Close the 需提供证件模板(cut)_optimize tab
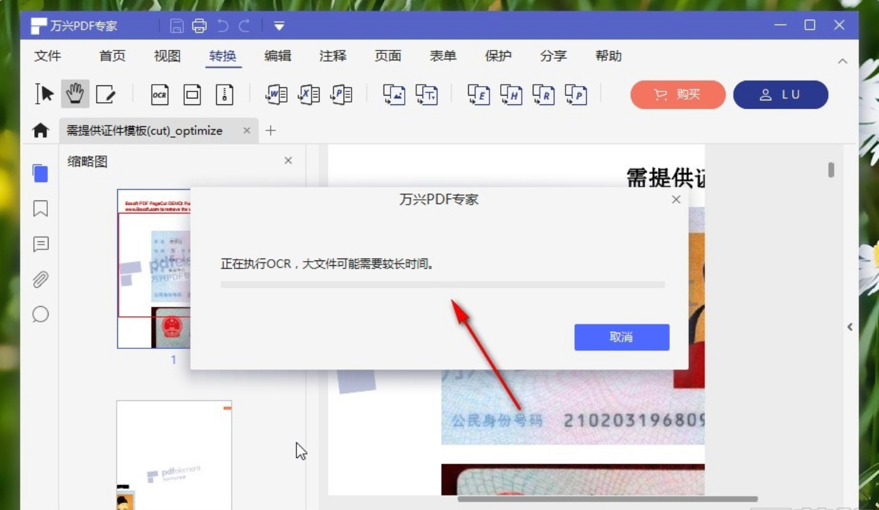Viewport: 879px width, 510px height. (x=247, y=131)
